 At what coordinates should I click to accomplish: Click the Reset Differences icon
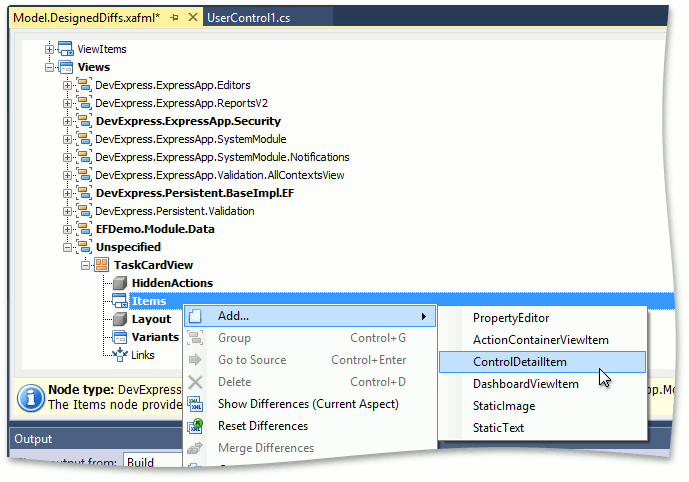(195, 426)
